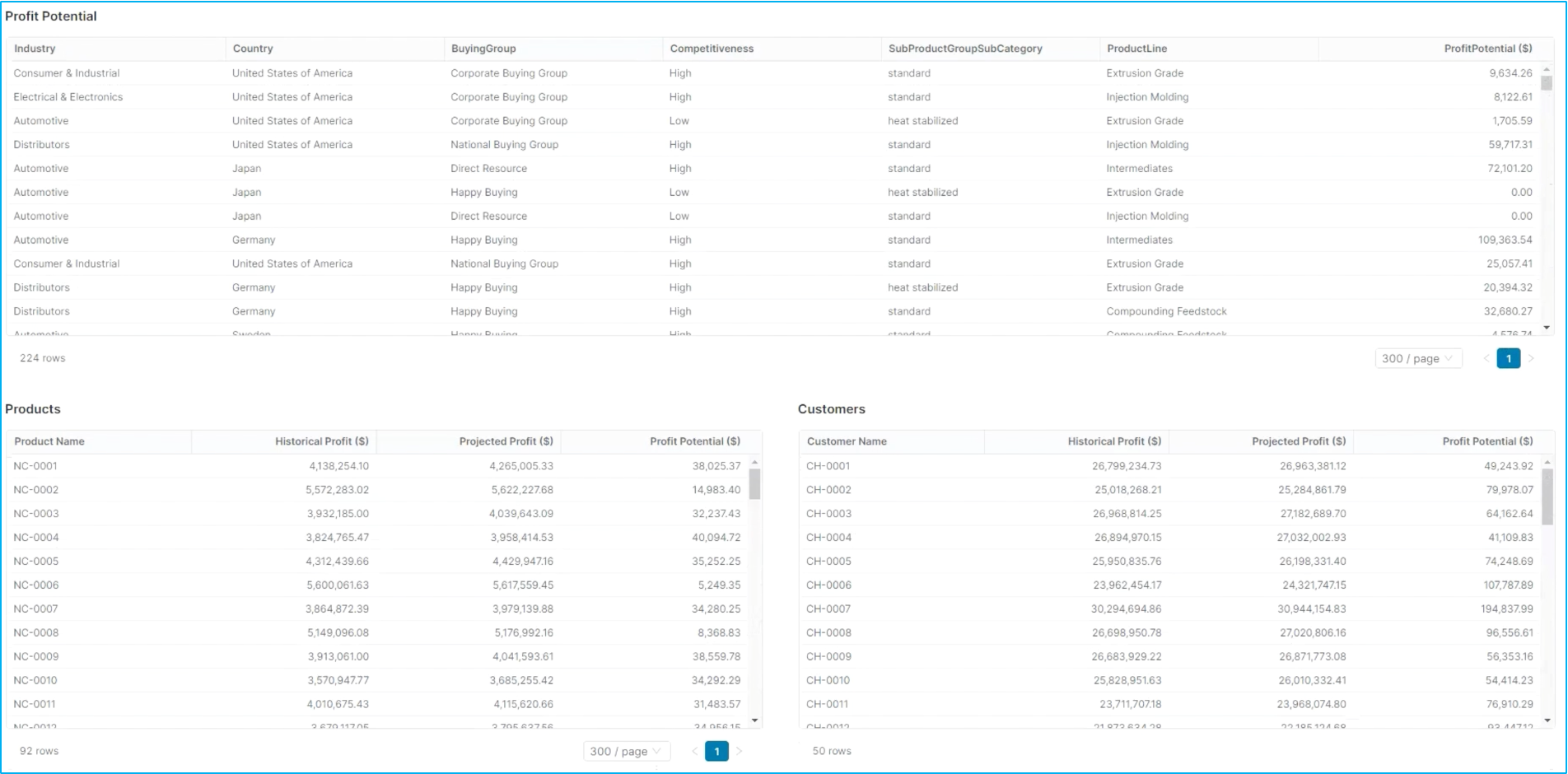Sort by the ProfitPotential ($) column header
Image resolution: width=1568 pixels, height=774 pixels.
coord(1487,49)
